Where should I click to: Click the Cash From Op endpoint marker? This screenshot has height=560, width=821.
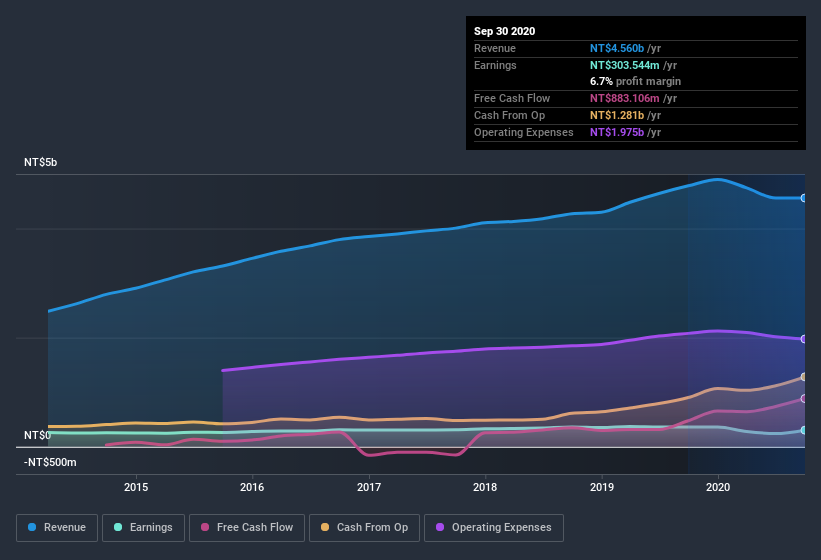coord(803,377)
